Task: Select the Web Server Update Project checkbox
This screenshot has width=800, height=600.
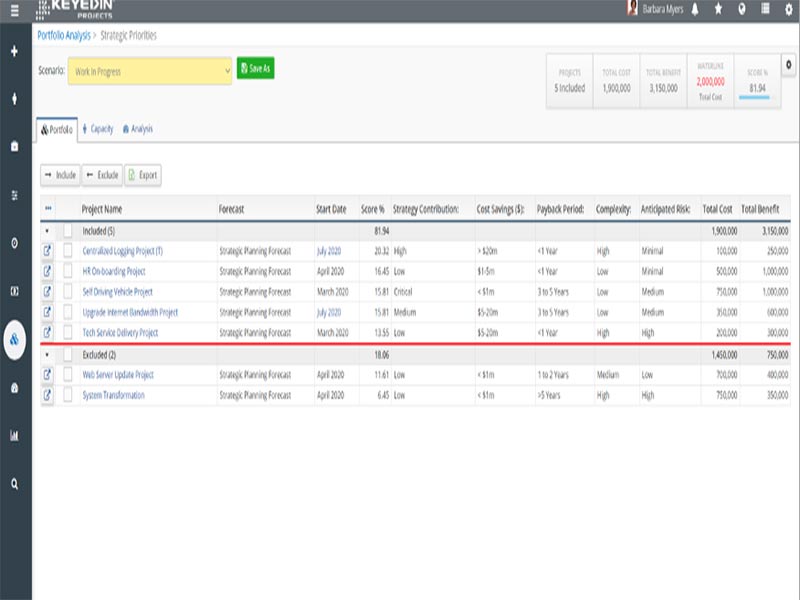Action: (68, 375)
